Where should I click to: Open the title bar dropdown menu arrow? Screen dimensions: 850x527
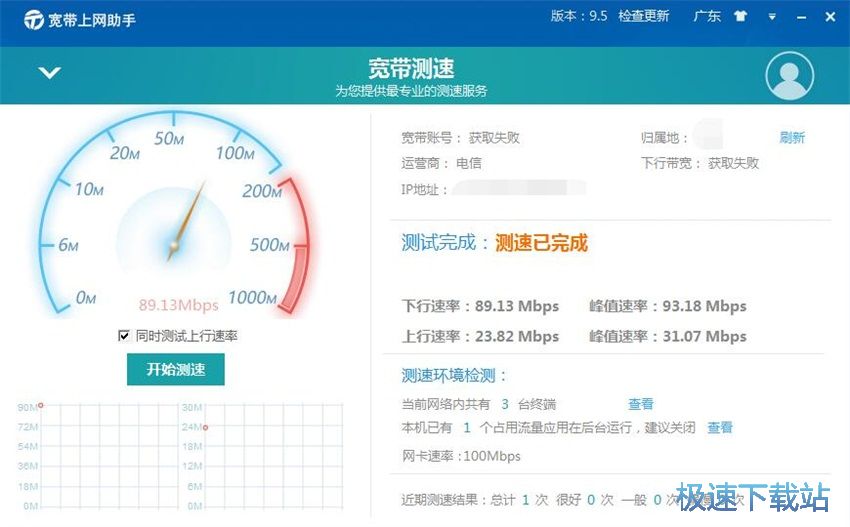[772, 17]
